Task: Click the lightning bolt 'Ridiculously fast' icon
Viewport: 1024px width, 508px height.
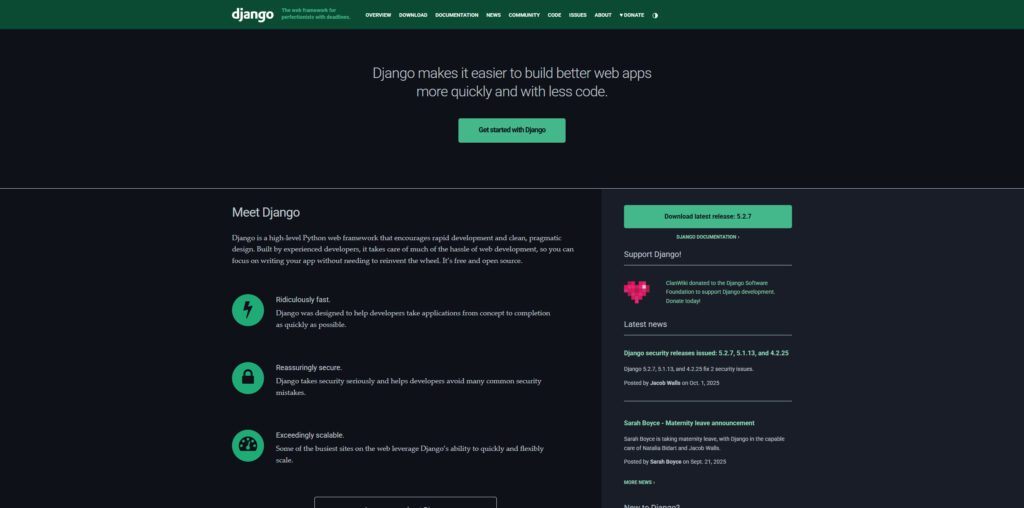Action: click(248, 310)
